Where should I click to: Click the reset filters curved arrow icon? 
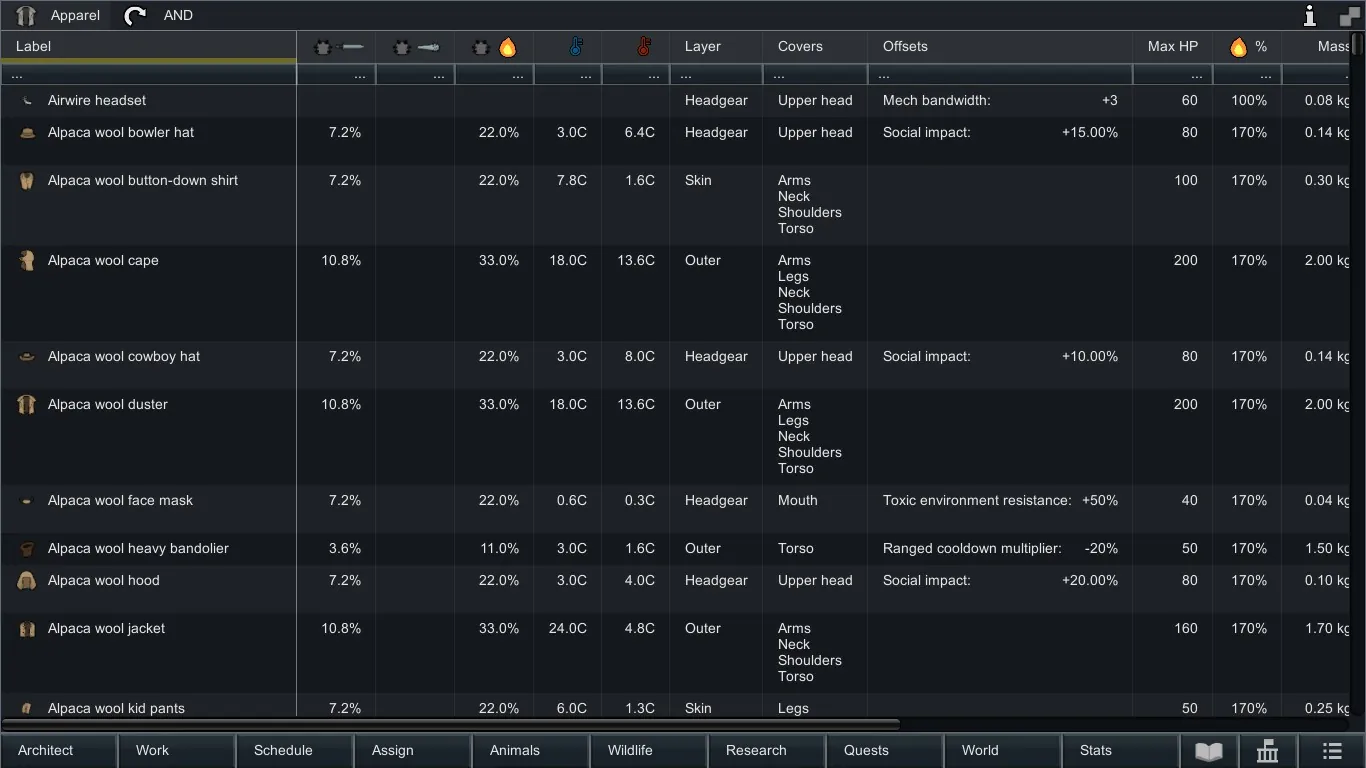tap(135, 15)
